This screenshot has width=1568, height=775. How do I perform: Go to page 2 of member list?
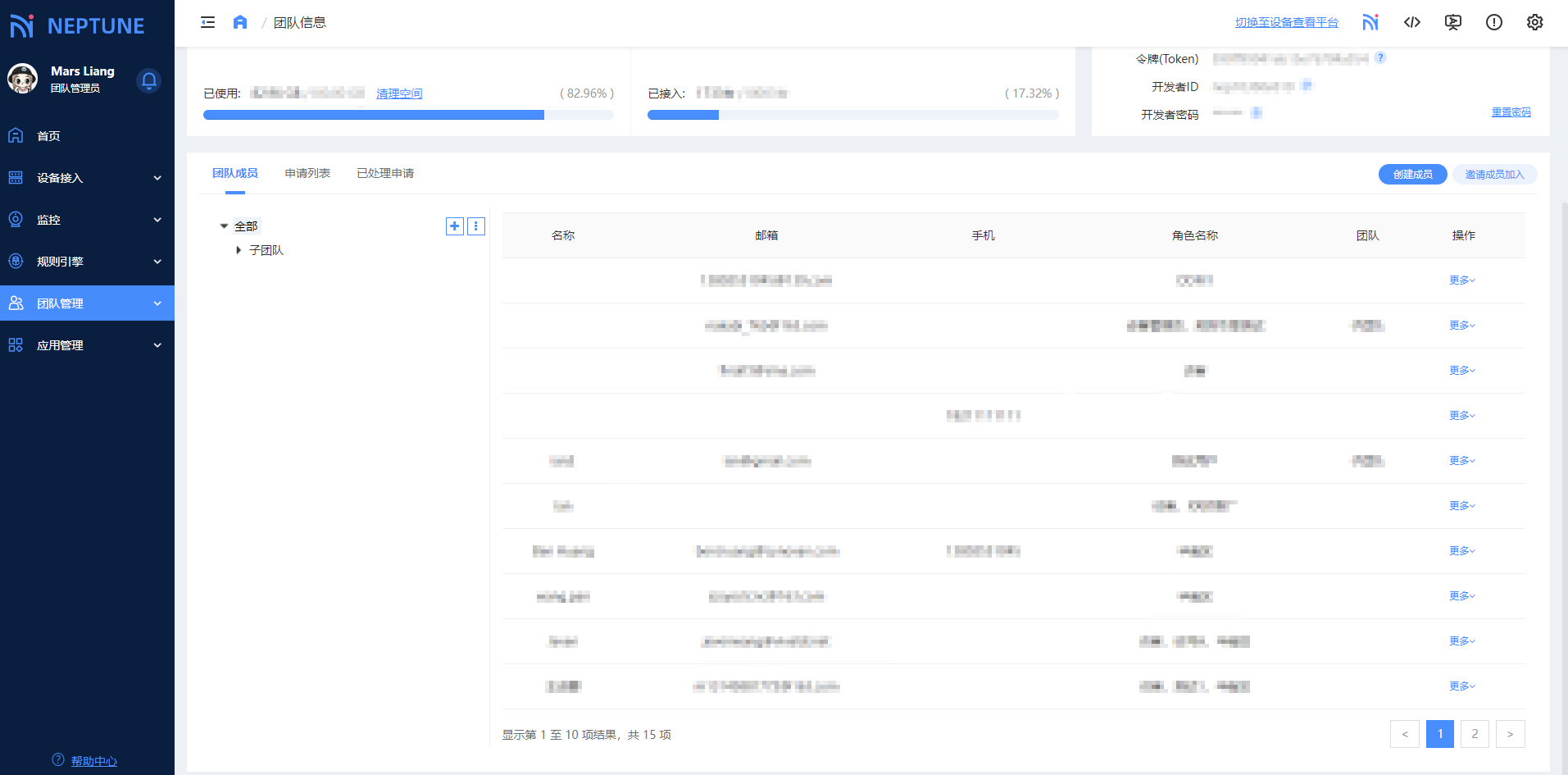click(x=1475, y=734)
